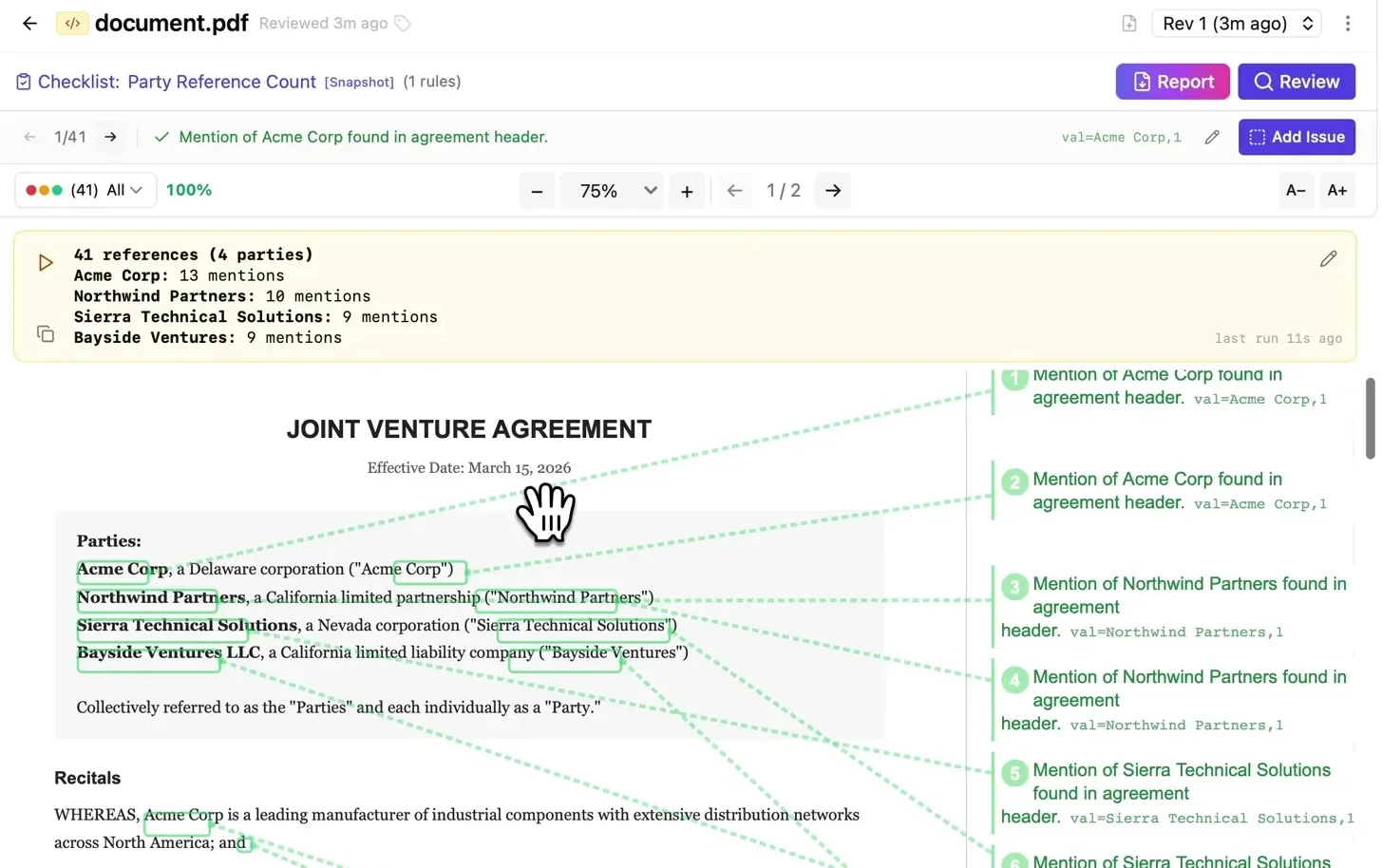
Task: Click the checklist clipboard icon
Action: pos(23,82)
